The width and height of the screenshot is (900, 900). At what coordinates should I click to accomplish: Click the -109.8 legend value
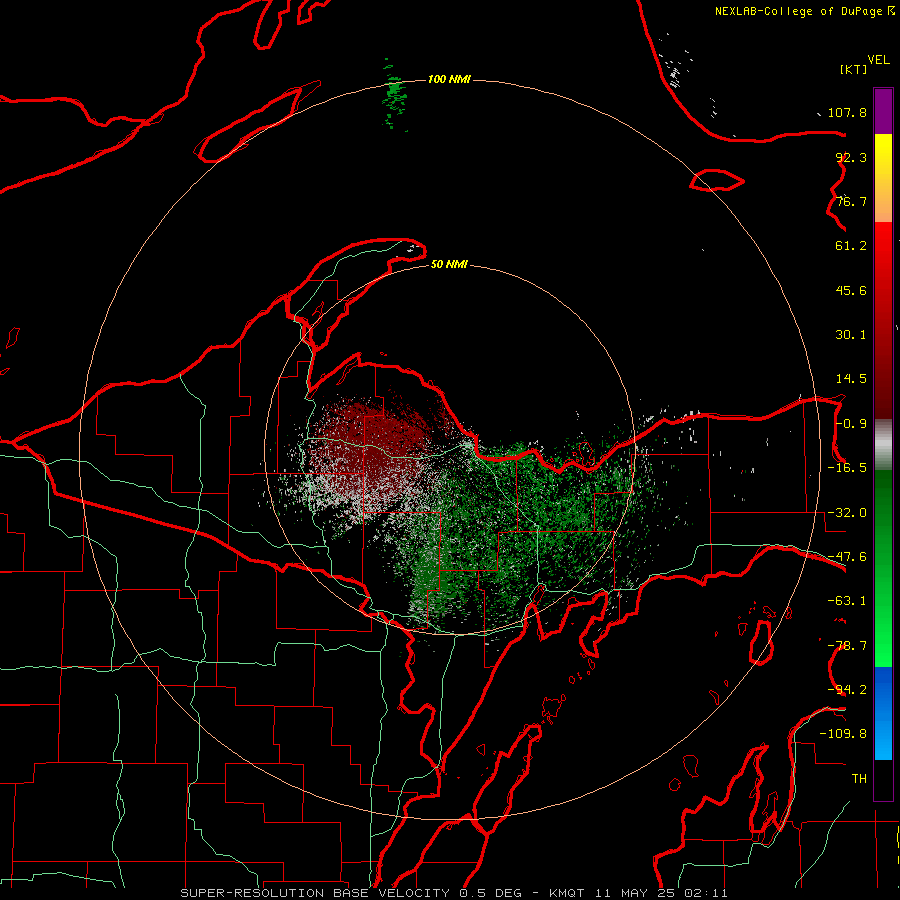[843, 734]
